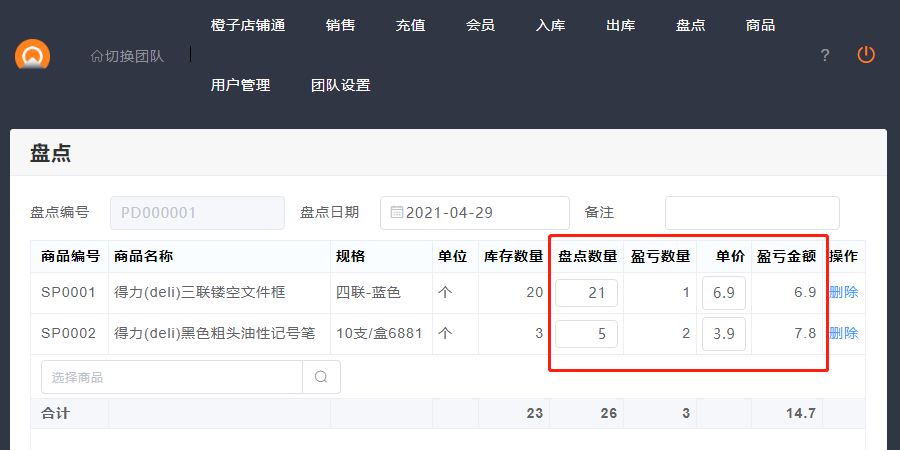Viewport: 900px width, 450px height.
Task: Open the 销售 menu
Action: coord(340,25)
